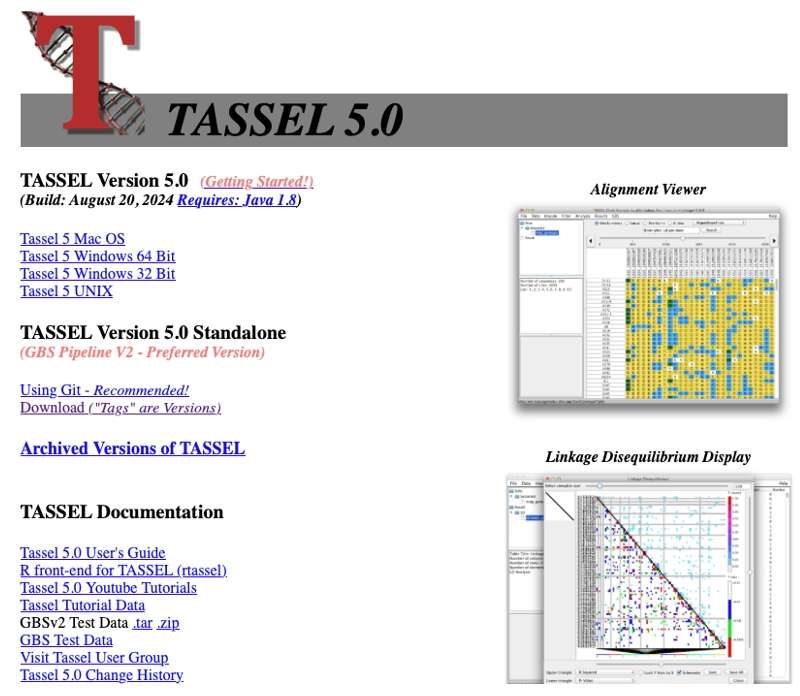Image resolution: width=800 pixels, height=696 pixels.
Task: Click the TASSEL Documentation heading
Action: tap(122, 512)
